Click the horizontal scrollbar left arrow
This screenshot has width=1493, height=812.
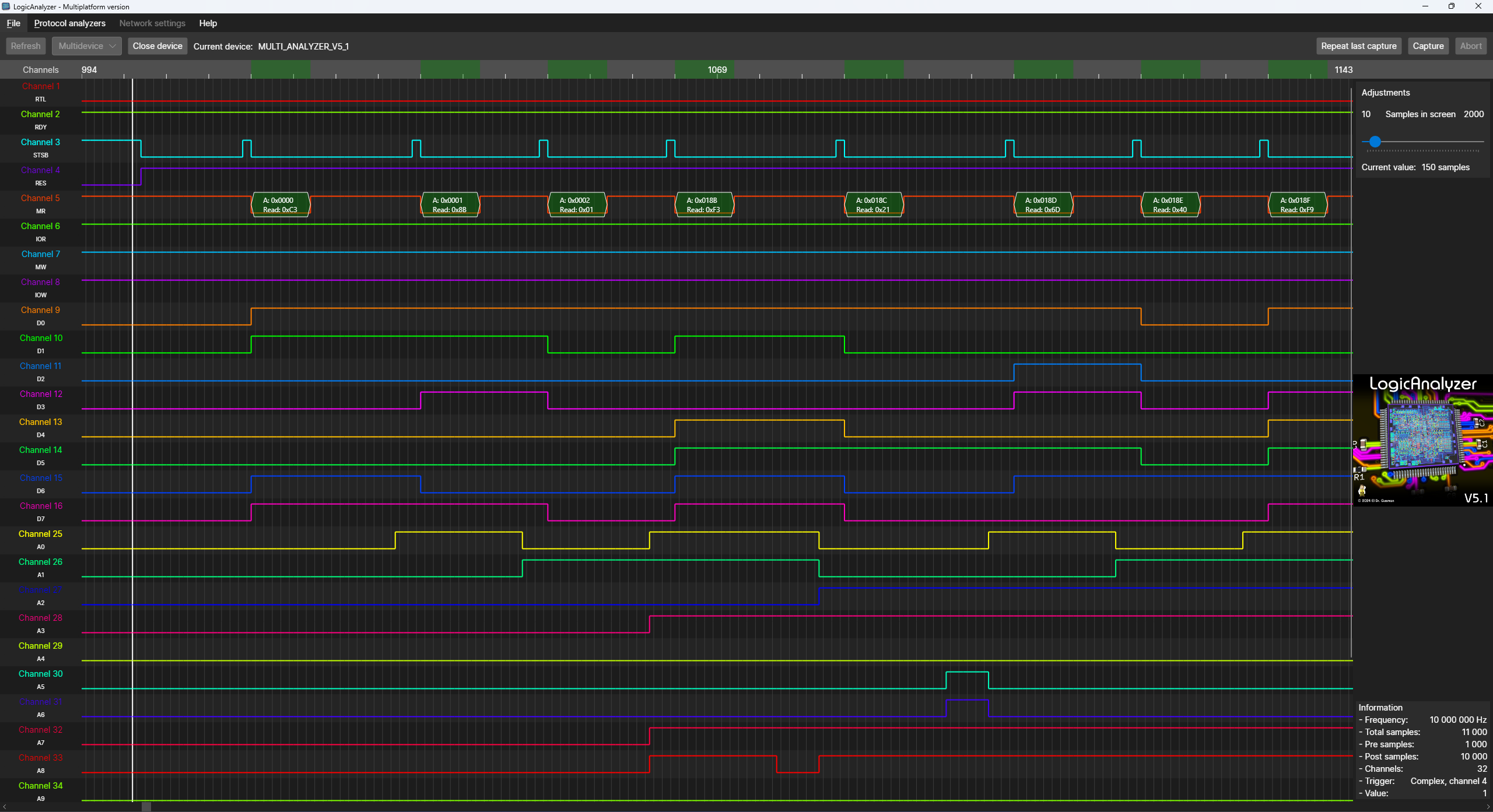4,807
